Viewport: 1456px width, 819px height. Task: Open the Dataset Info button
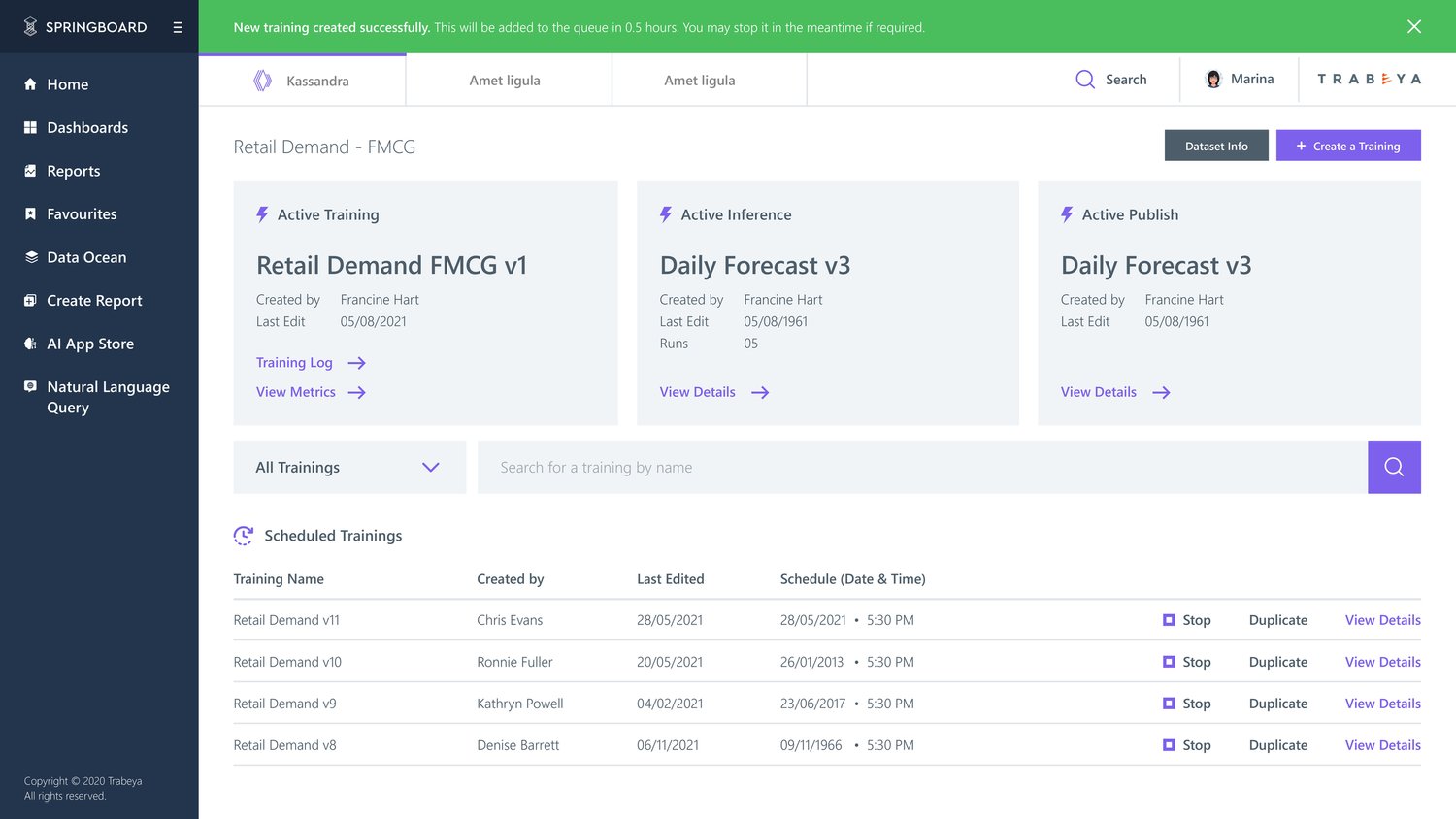[x=1216, y=146]
